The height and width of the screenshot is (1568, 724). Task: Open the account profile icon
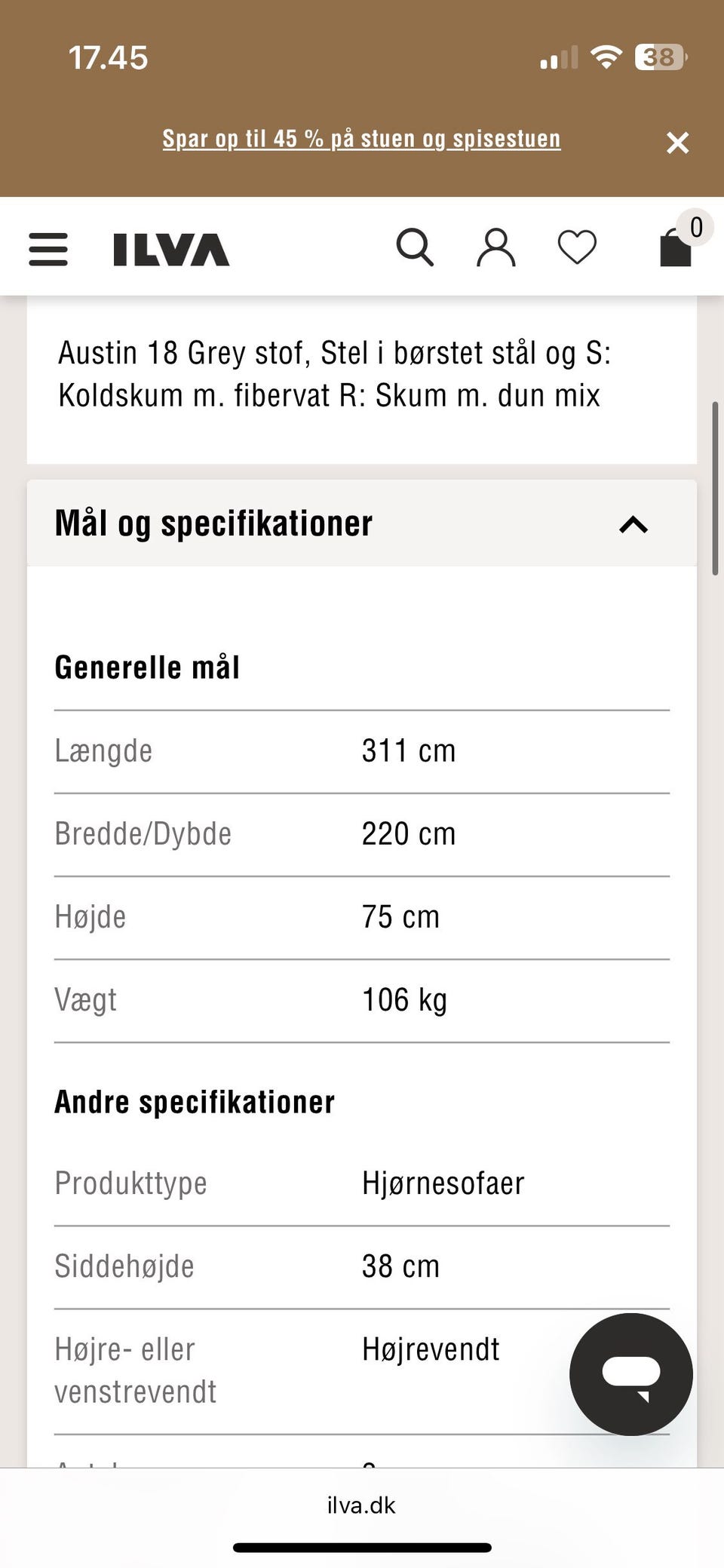click(x=496, y=247)
